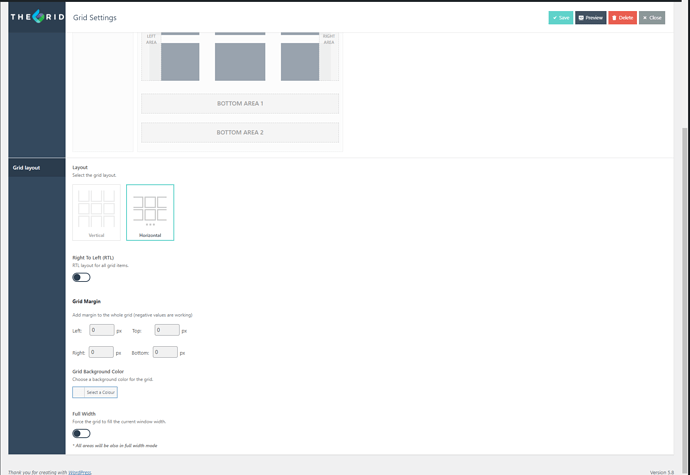Click the Save button
Viewport: 690px width, 475px height.
tap(560, 17)
